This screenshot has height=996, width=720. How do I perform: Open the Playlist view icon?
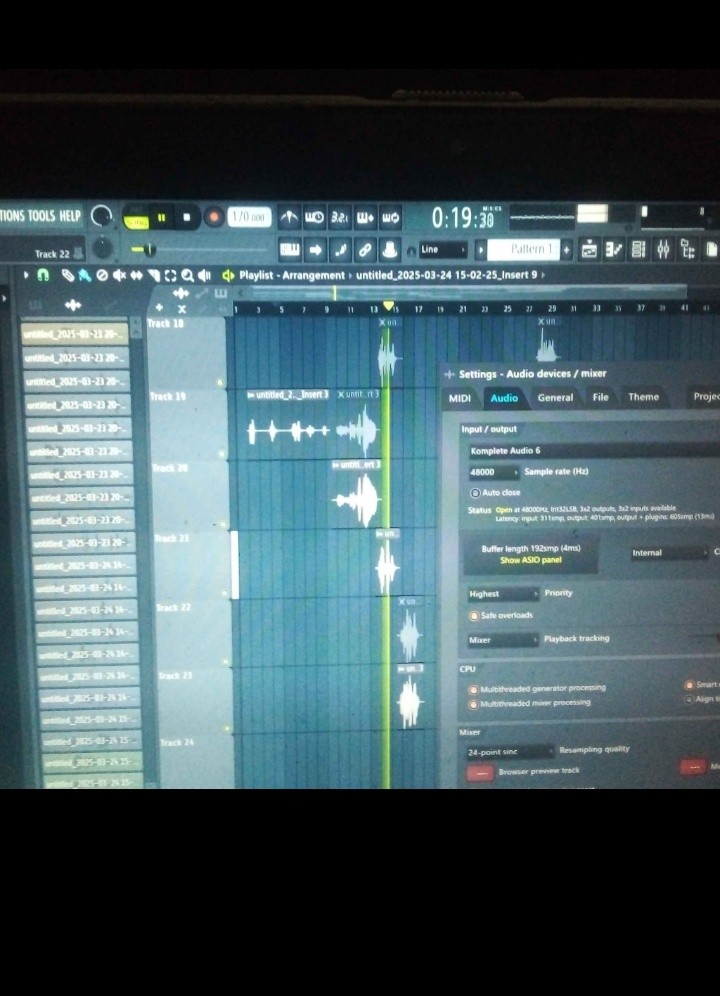(589, 250)
